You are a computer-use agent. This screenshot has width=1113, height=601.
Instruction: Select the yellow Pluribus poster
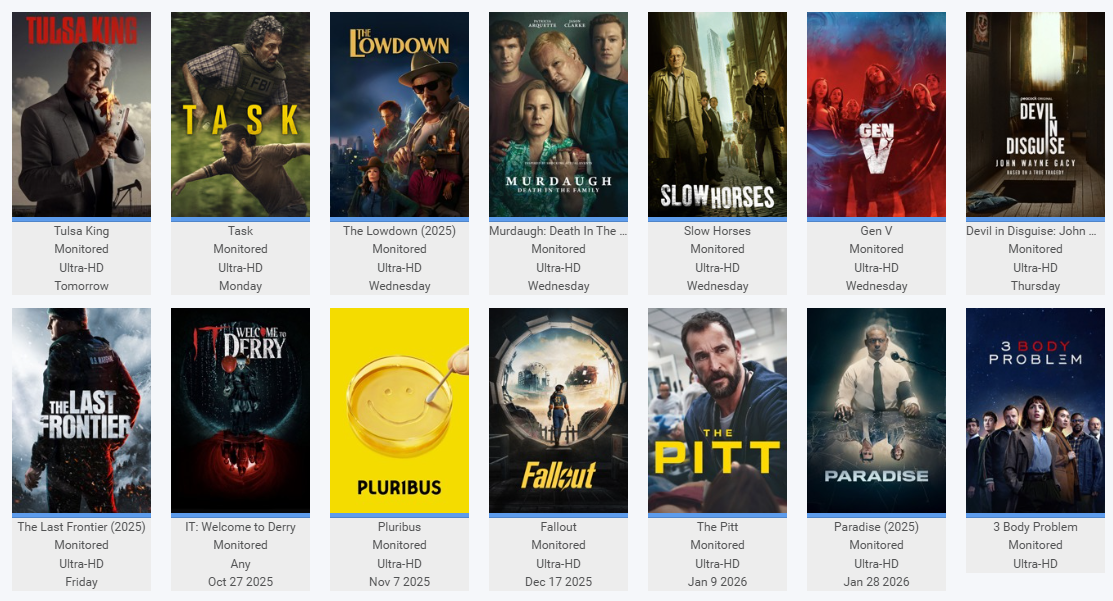tap(400, 410)
